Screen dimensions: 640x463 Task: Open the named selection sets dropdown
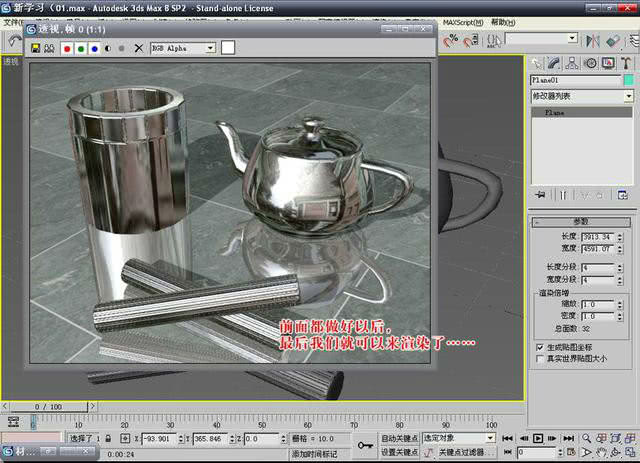click(x=542, y=38)
